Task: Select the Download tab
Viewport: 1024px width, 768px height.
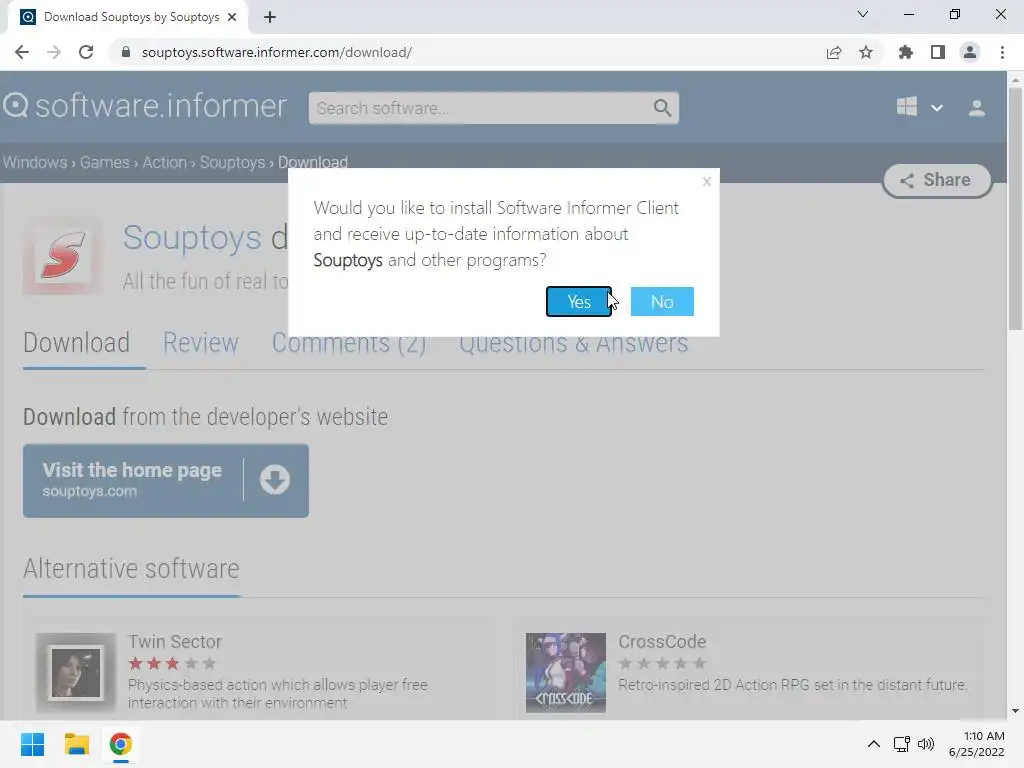Action: (x=76, y=343)
